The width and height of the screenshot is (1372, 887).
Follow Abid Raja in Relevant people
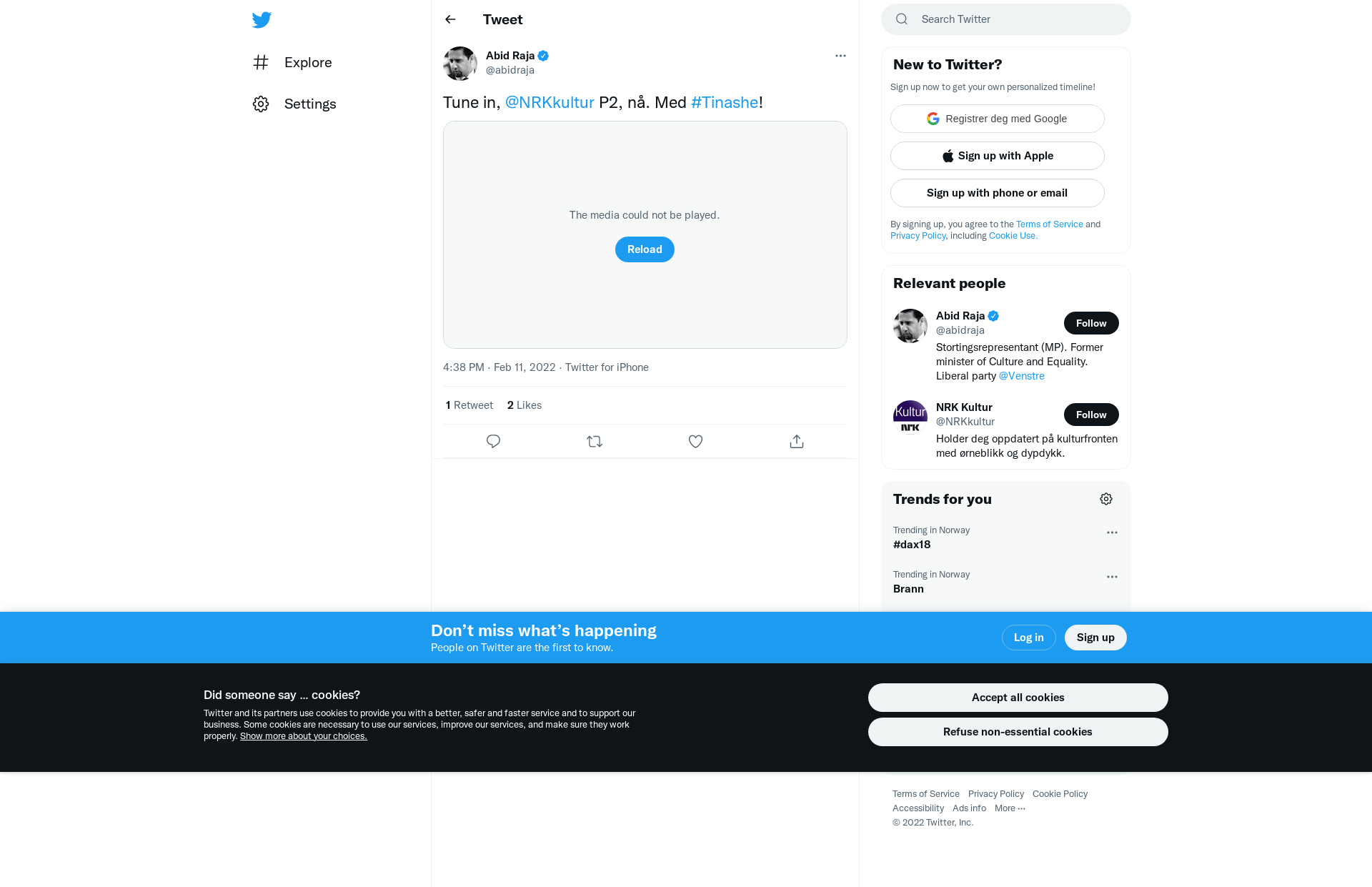coord(1091,323)
